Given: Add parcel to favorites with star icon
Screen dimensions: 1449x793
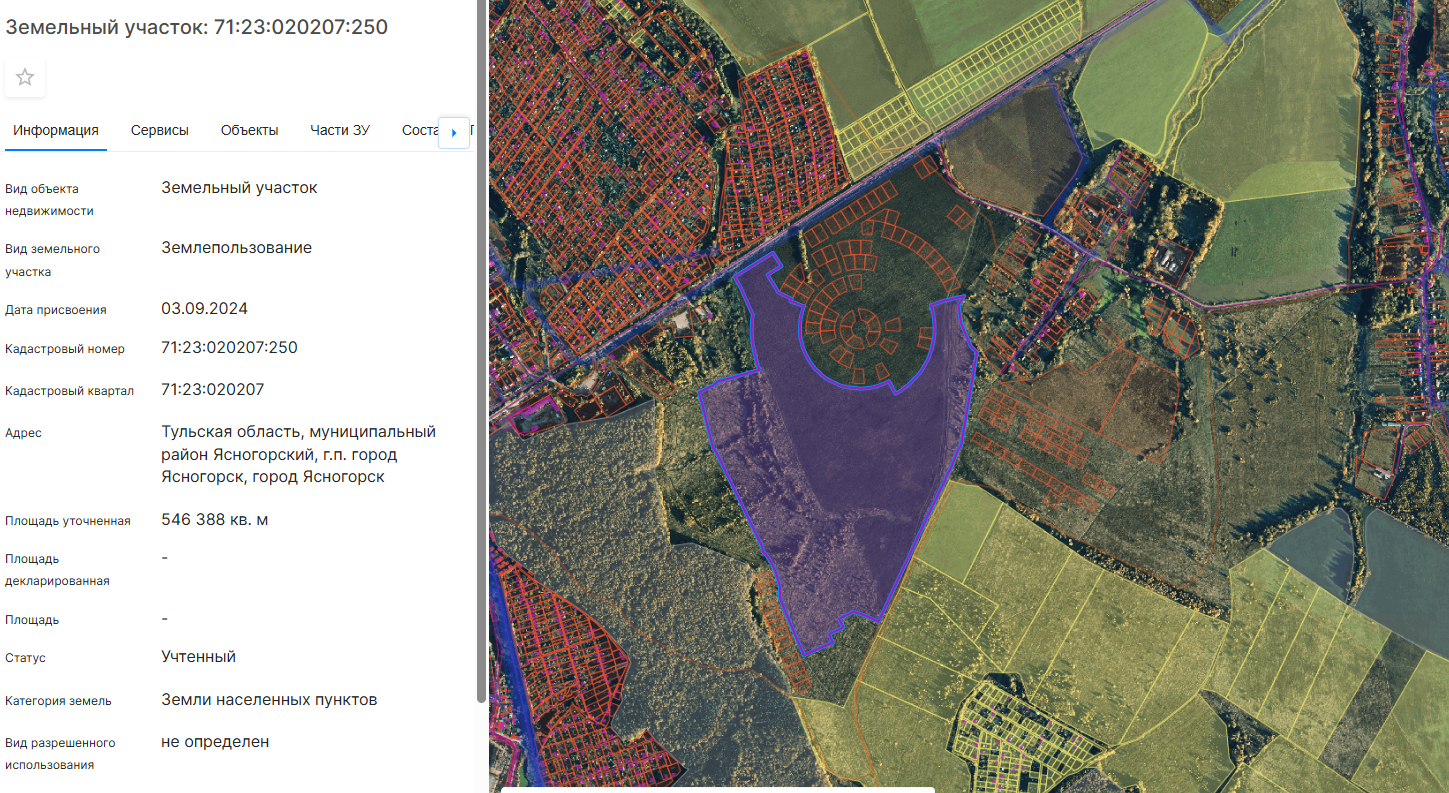Looking at the screenshot, I should (25, 78).
